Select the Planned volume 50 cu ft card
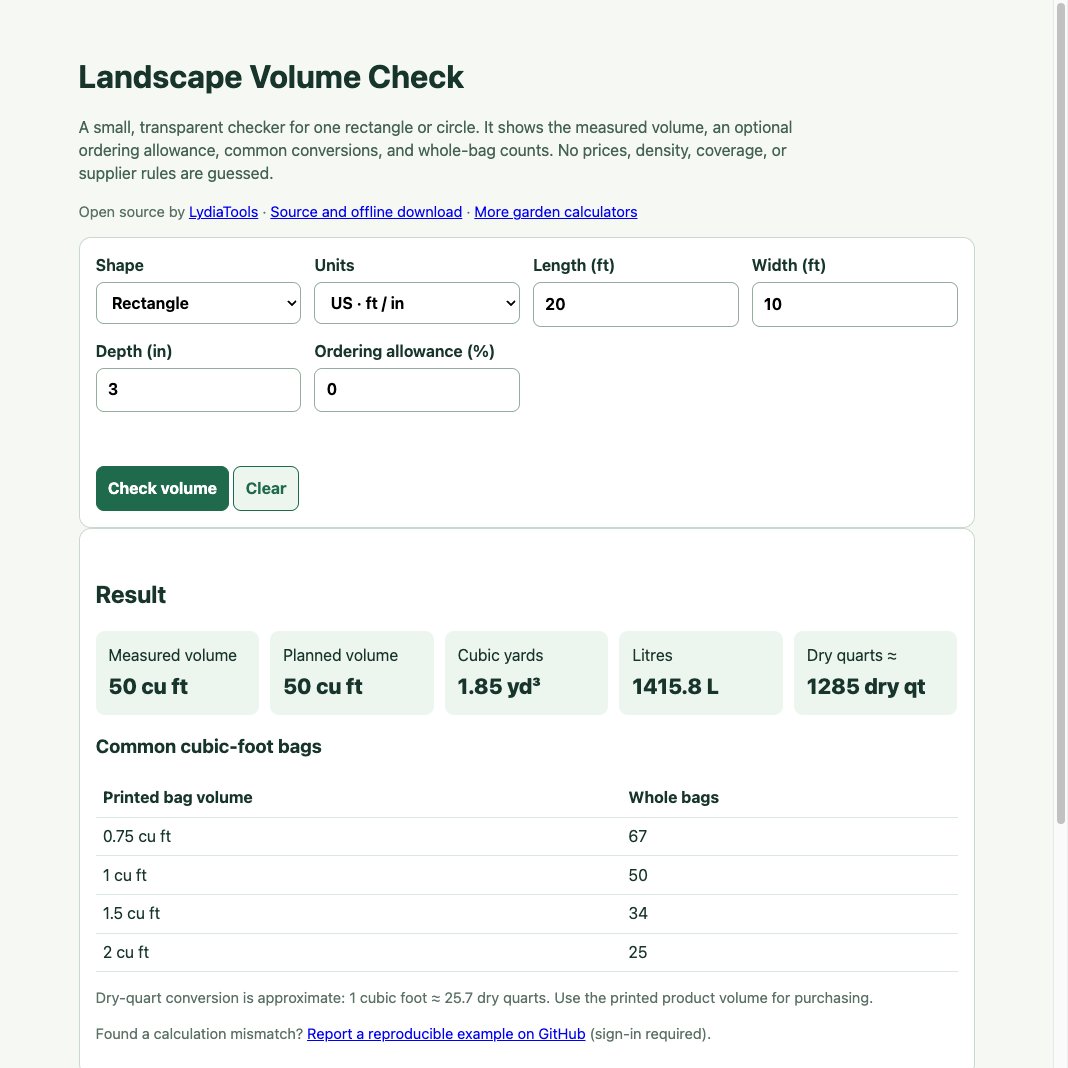 tap(352, 673)
